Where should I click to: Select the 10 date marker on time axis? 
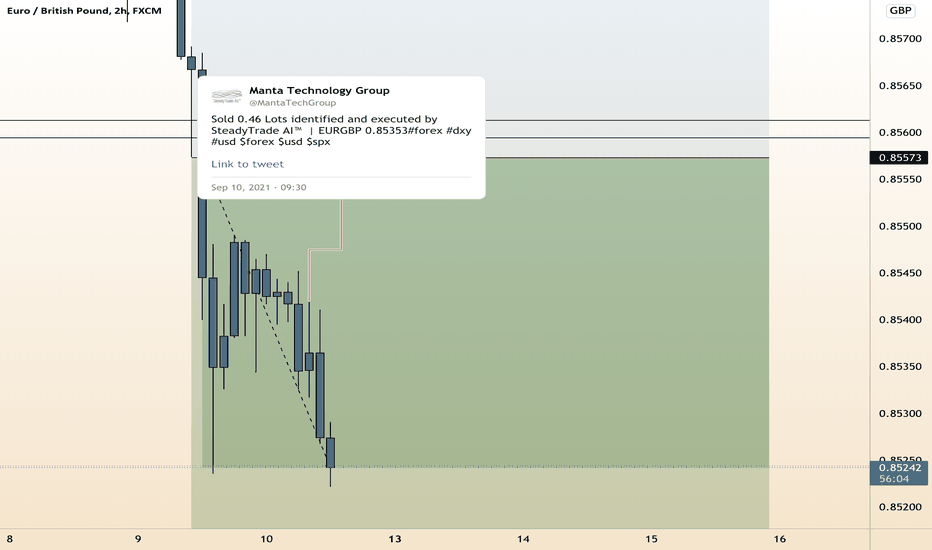coord(266,539)
